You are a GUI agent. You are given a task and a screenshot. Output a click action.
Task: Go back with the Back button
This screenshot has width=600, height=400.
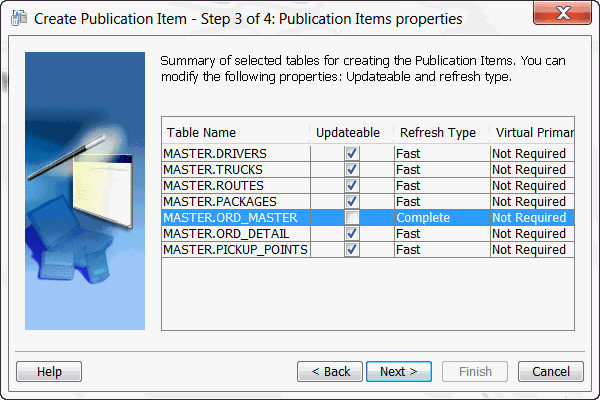tap(330, 371)
